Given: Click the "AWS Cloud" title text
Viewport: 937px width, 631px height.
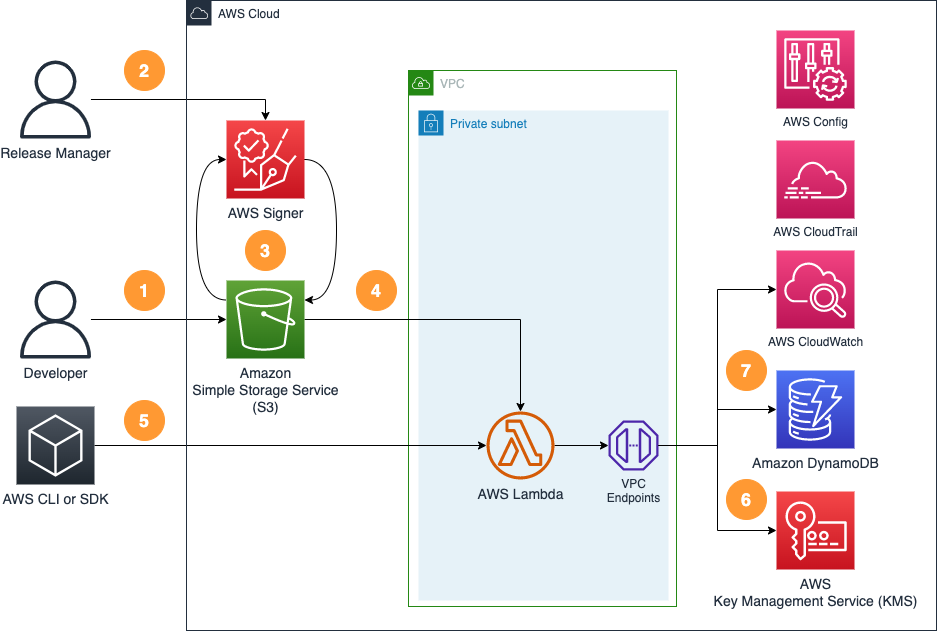Looking at the screenshot, I should click(249, 14).
